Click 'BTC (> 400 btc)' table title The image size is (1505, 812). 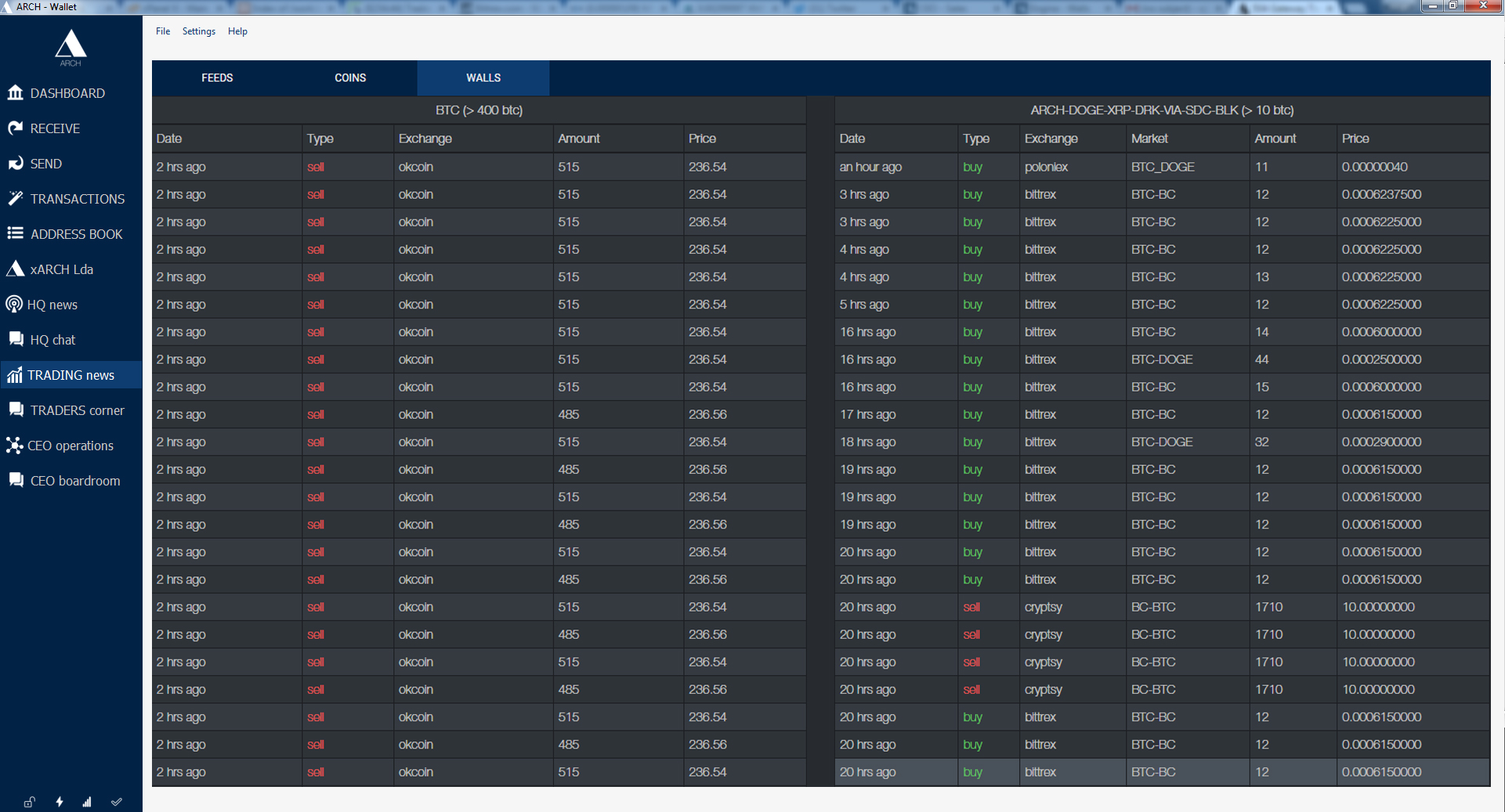[479, 110]
